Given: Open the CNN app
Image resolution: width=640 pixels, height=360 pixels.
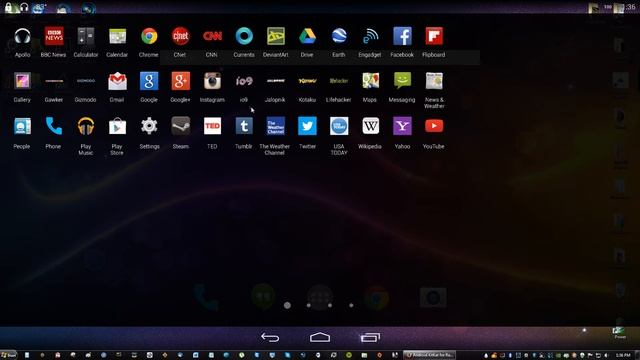Looking at the screenshot, I should 212,36.
